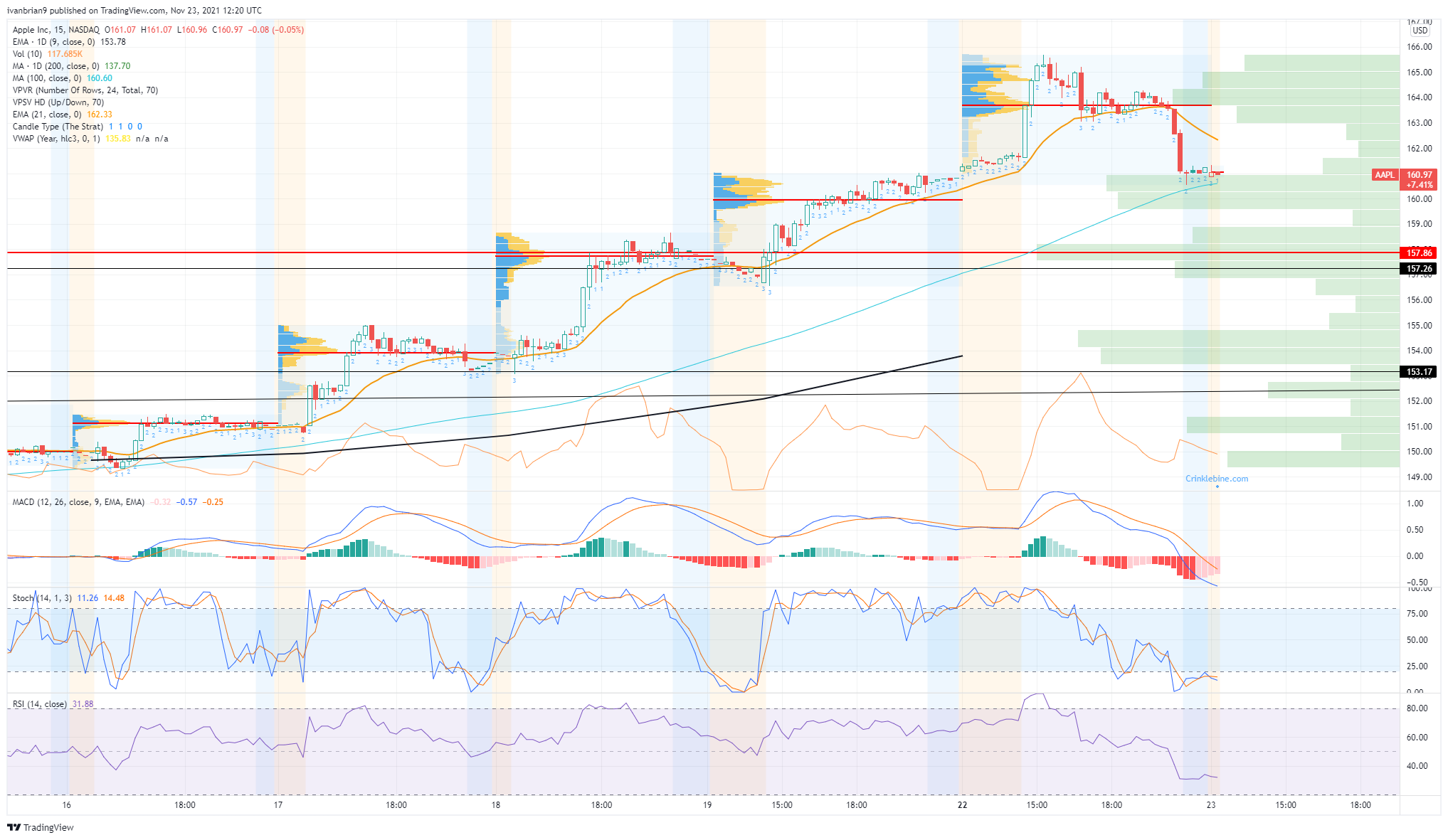Click the published-by ivanbrian9 header text
The height and width of the screenshot is (840, 1448).
[x=134, y=11]
